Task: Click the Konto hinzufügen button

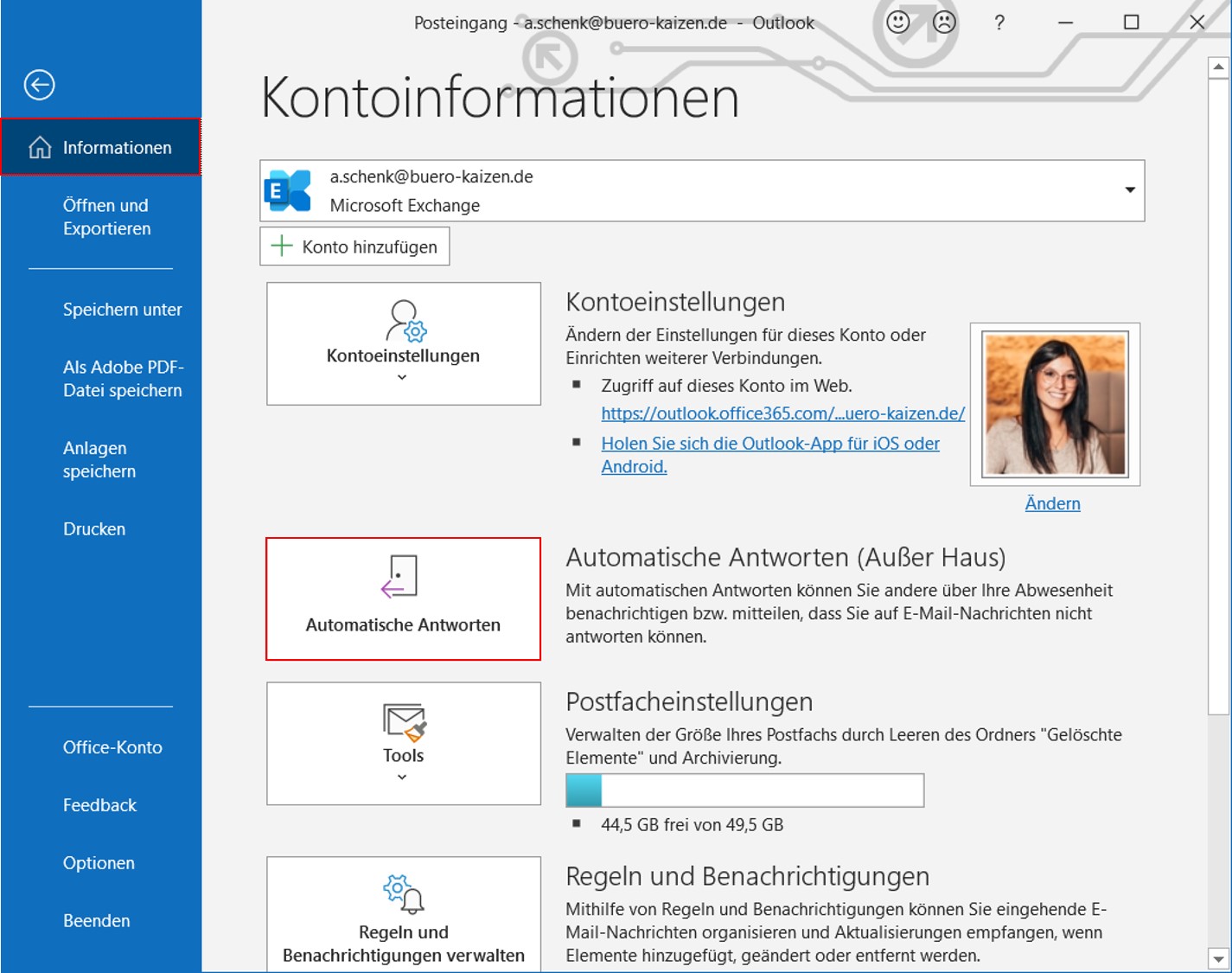Action: point(354,246)
